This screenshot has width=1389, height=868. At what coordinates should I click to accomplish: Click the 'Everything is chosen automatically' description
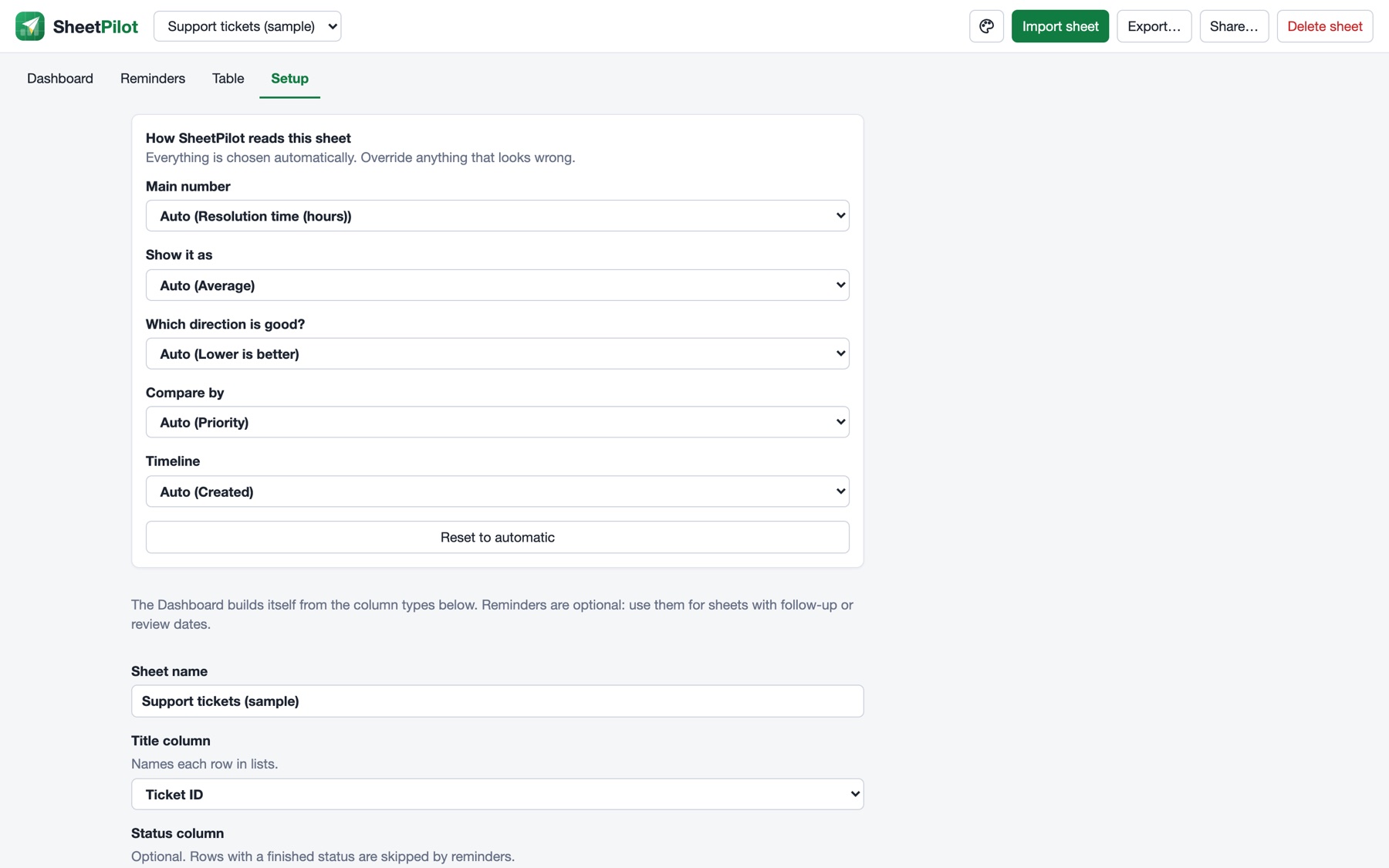[x=360, y=157]
